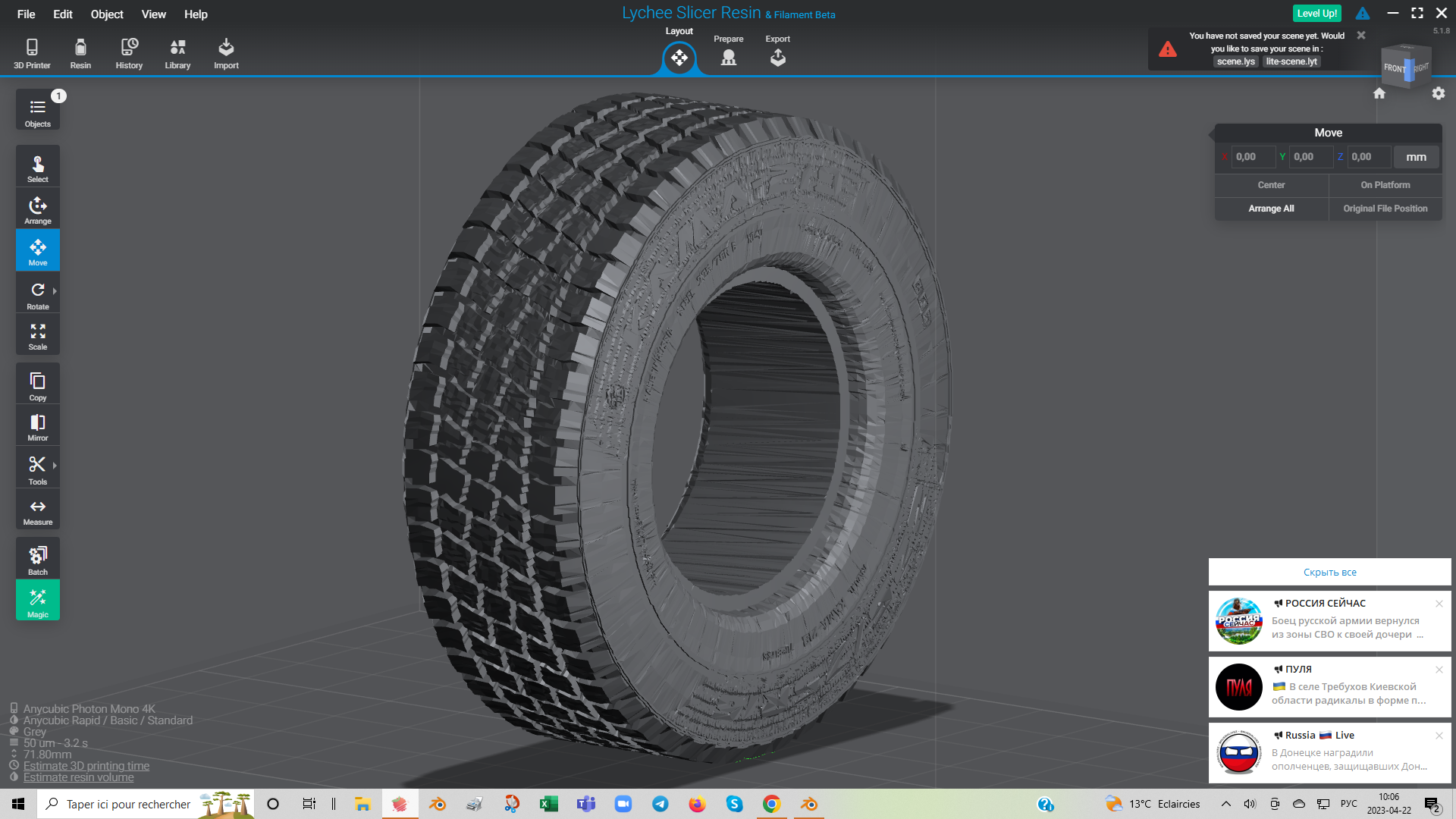
Task: Expand the Tools submenu arrow
Action: tap(55, 466)
